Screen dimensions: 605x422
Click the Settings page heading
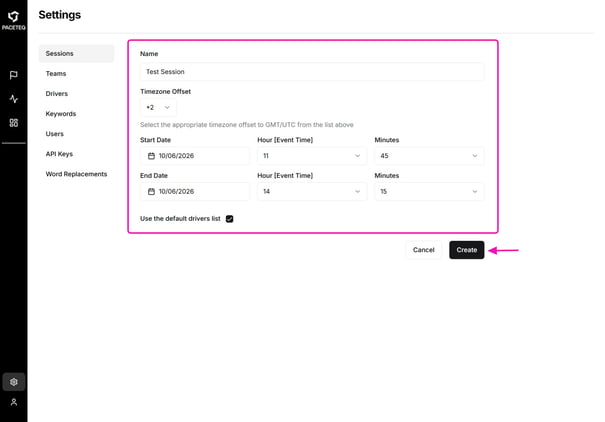click(x=60, y=15)
